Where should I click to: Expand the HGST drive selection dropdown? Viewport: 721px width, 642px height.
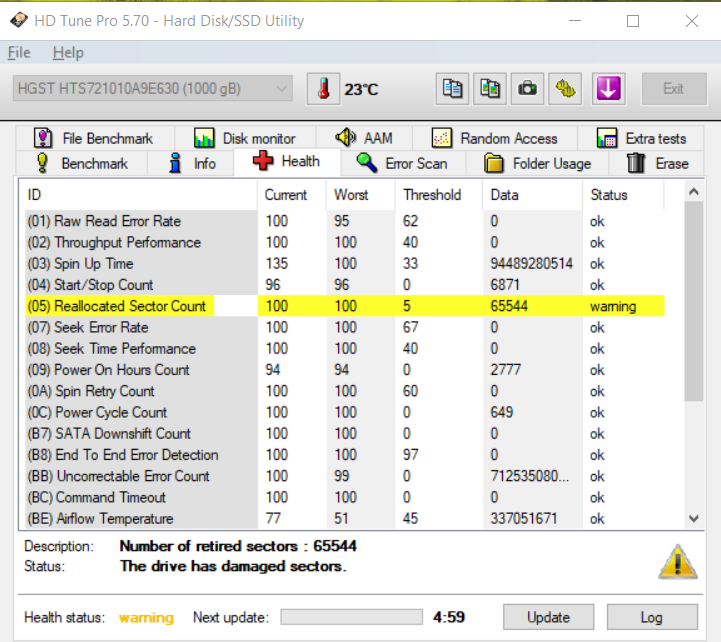[x=153, y=88]
